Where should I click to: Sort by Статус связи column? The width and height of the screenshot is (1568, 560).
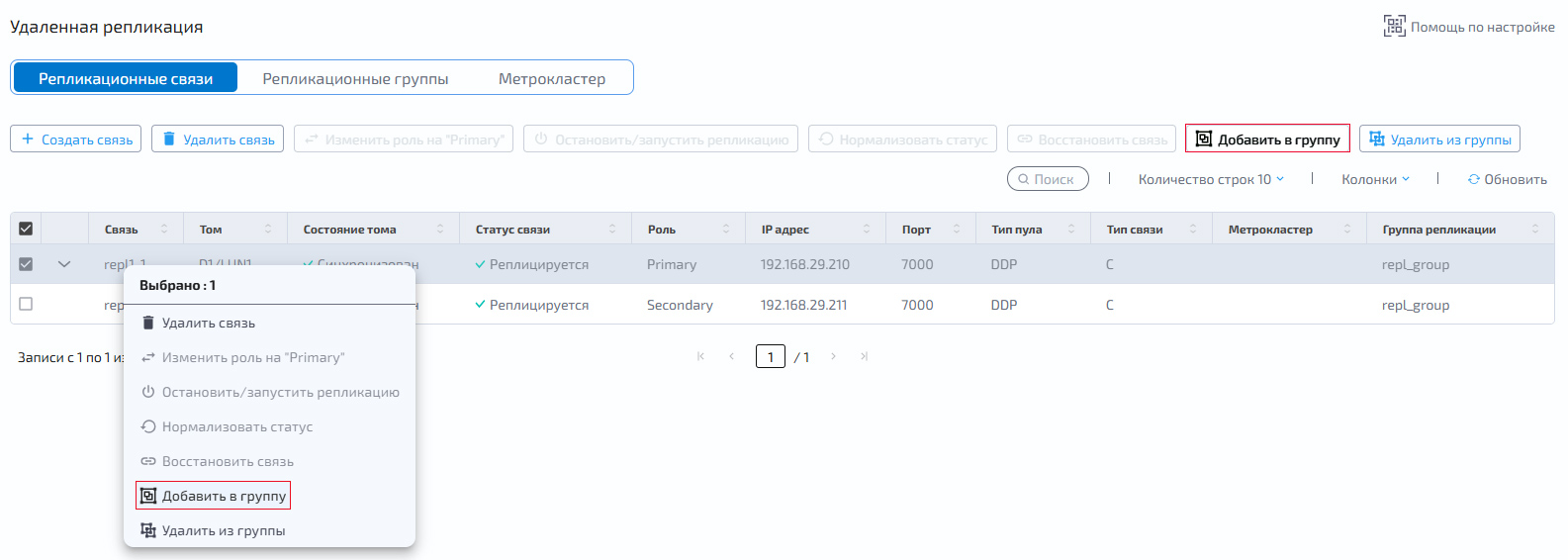click(x=612, y=229)
